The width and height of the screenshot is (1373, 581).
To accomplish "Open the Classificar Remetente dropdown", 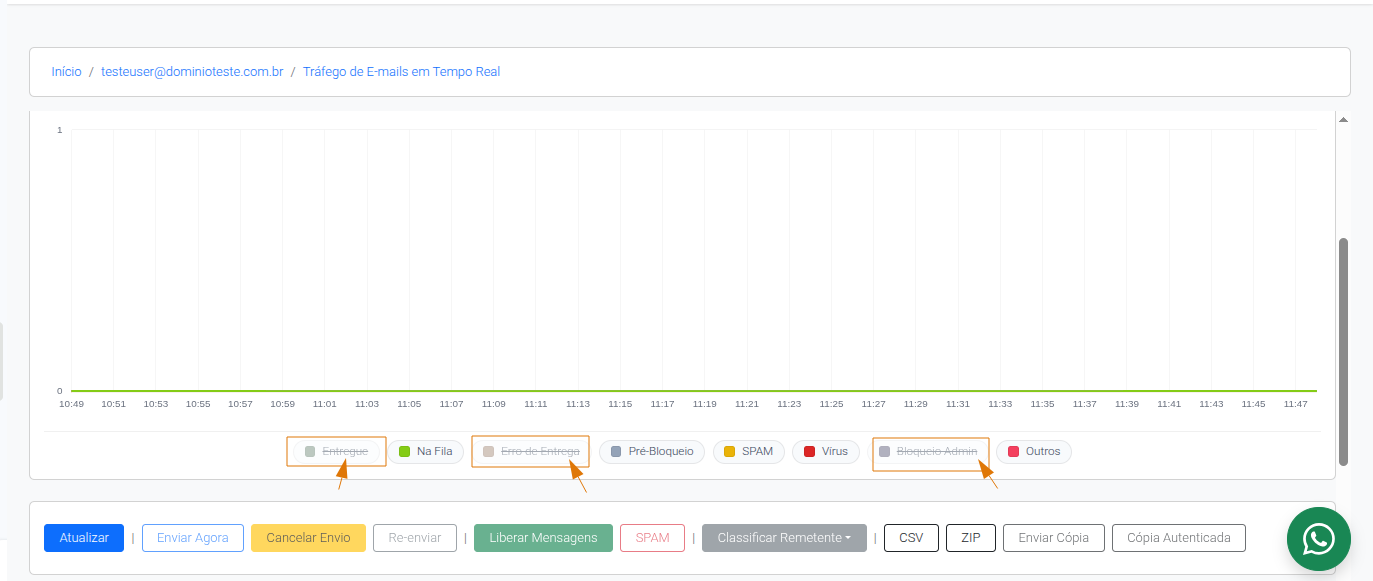I will click(784, 538).
